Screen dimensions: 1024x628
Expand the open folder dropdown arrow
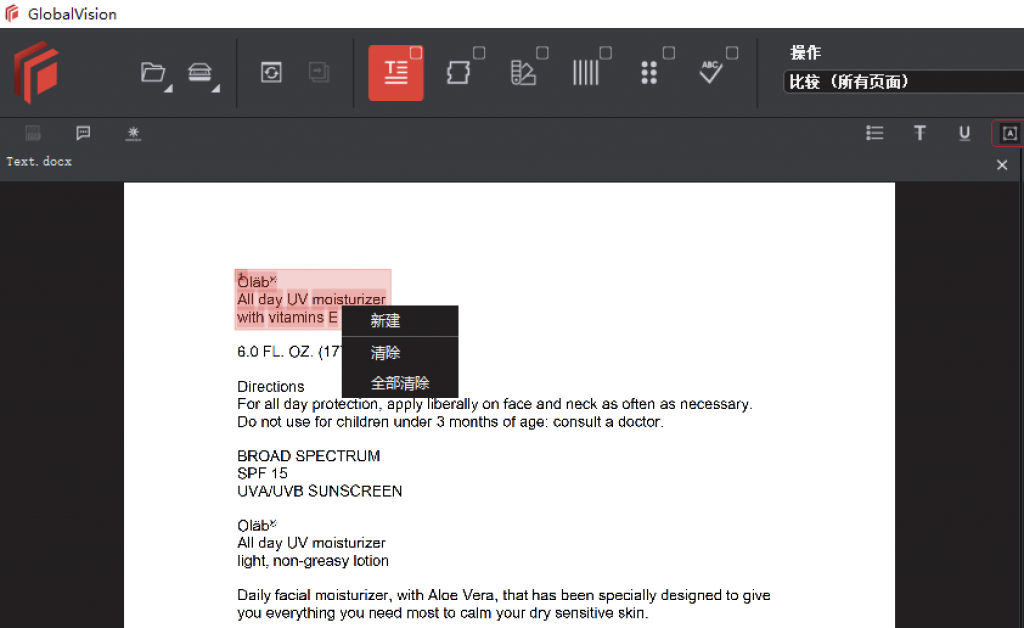pos(168,88)
